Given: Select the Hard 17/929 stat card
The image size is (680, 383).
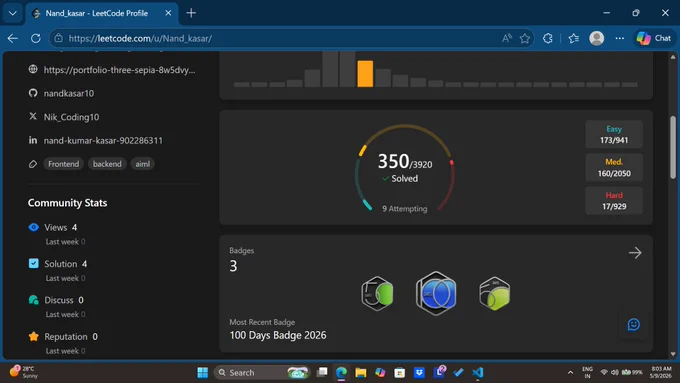Looking at the screenshot, I should click(614, 201).
